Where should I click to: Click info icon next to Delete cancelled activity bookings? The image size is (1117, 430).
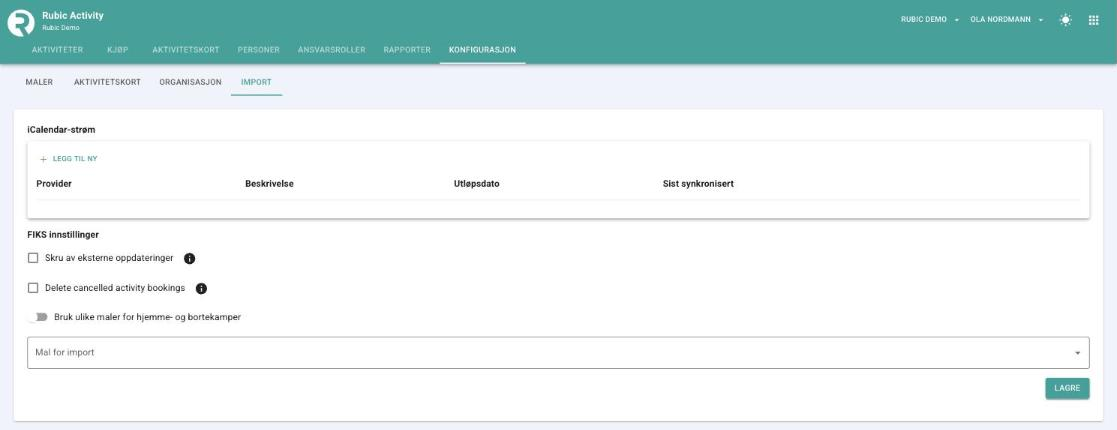tap(202, 288)
